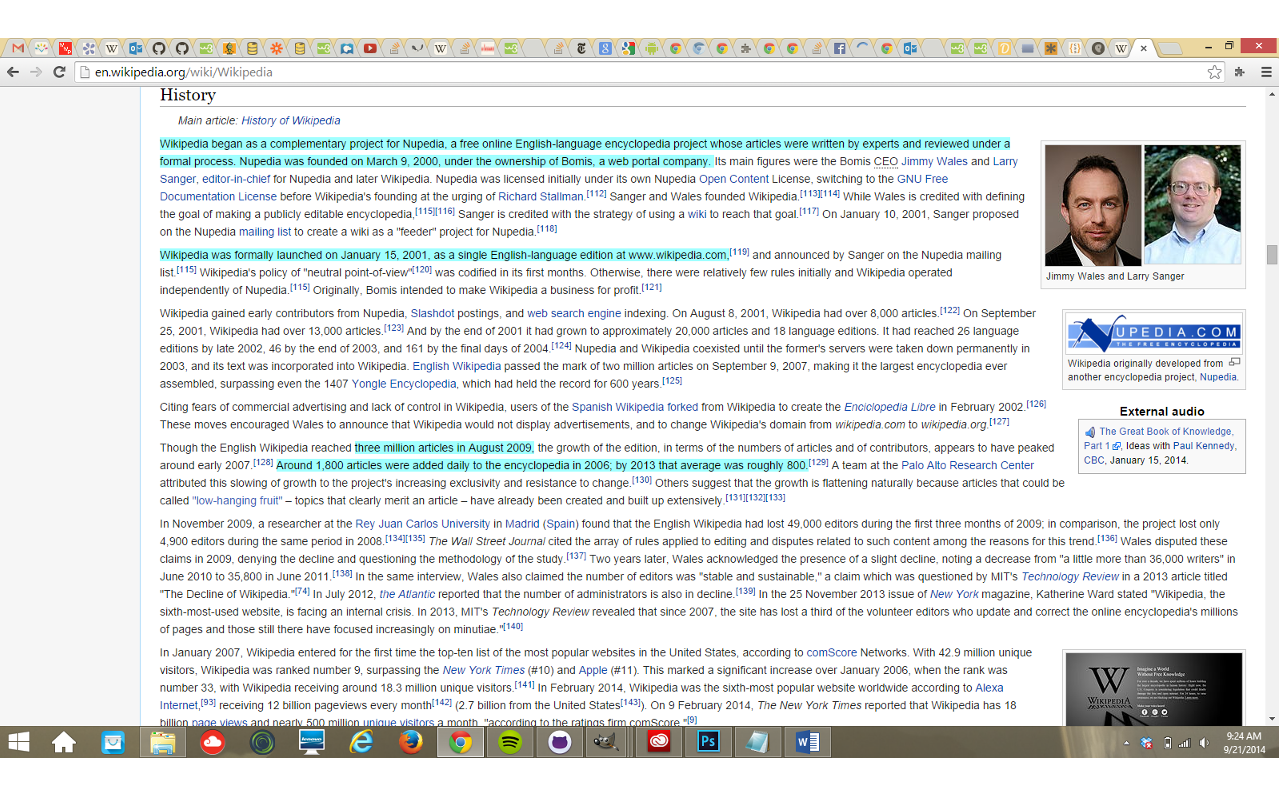Open citation reference [112]
The width and height of the screenshot is (1280, 800).
click(x=596, y=193)
